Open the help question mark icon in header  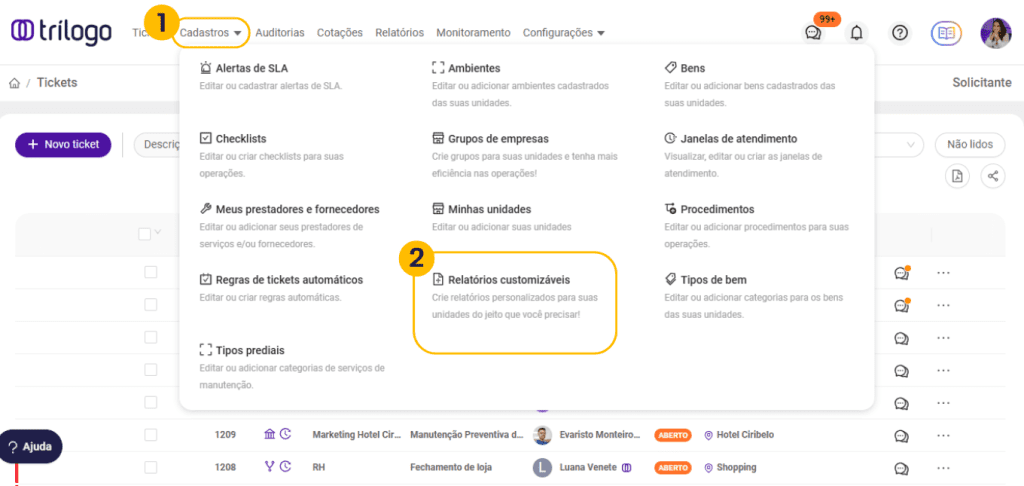coord(900,33)
